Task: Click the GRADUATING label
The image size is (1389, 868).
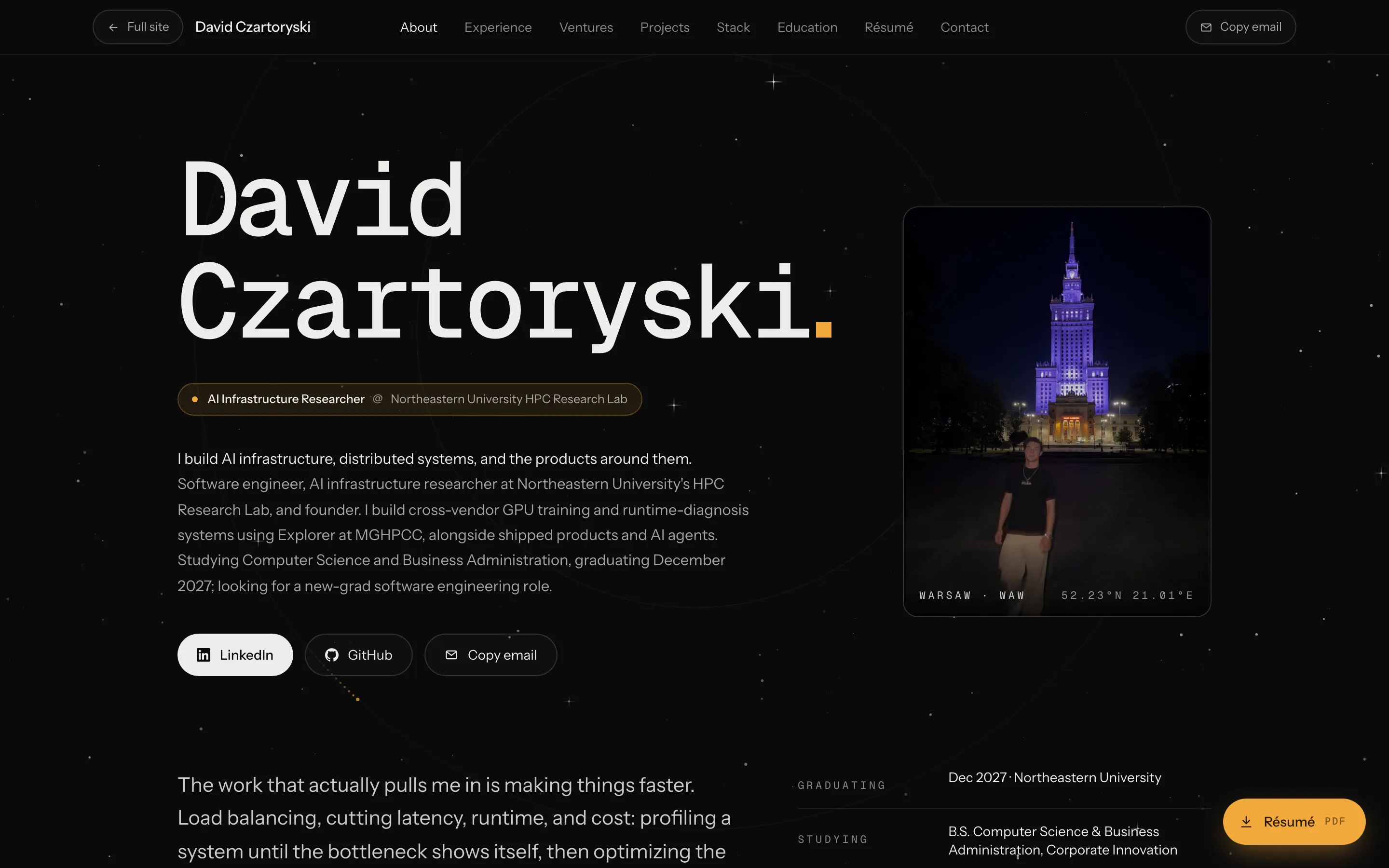Action: (x=842, y=786)
